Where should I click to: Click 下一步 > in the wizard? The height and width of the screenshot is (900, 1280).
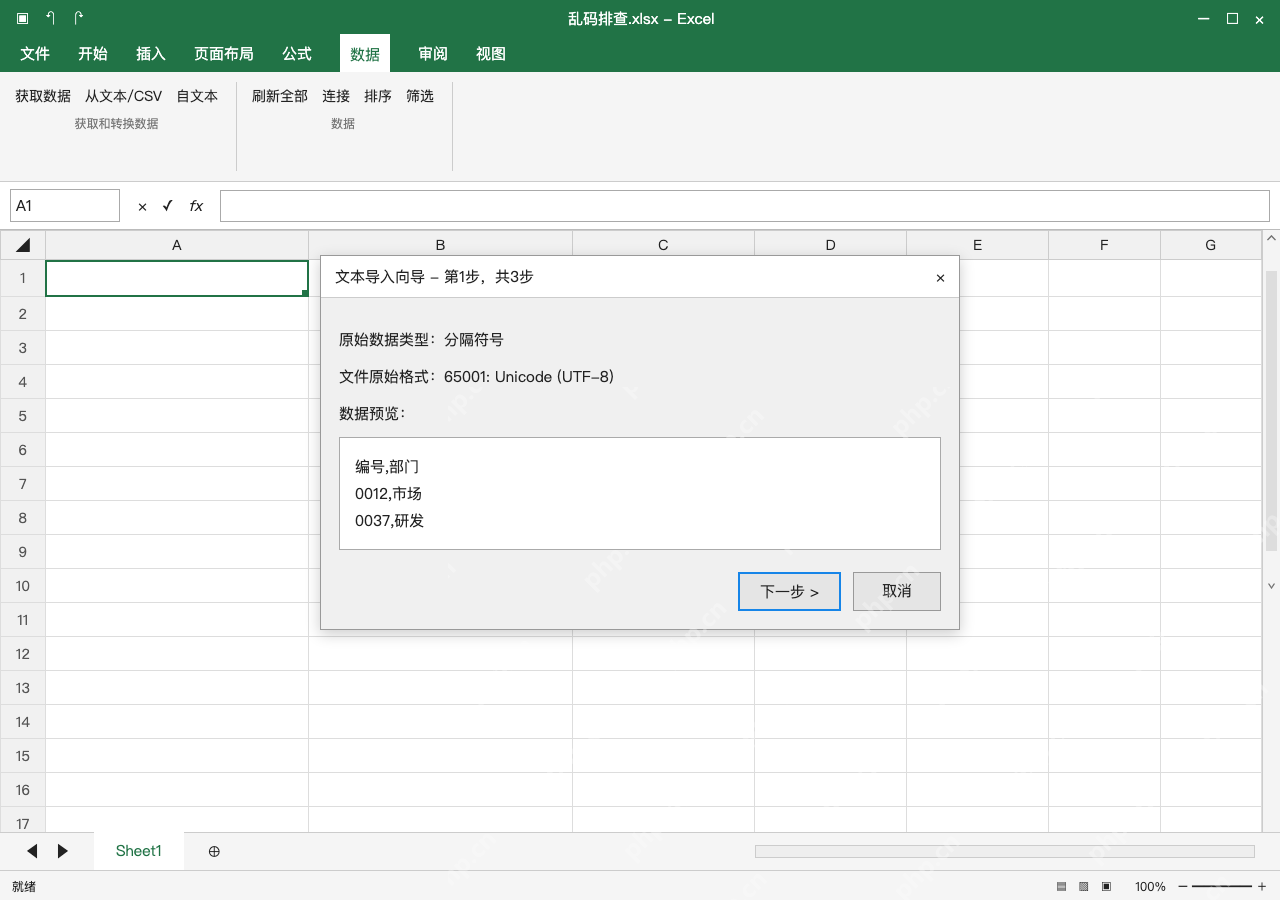point(789,591)
